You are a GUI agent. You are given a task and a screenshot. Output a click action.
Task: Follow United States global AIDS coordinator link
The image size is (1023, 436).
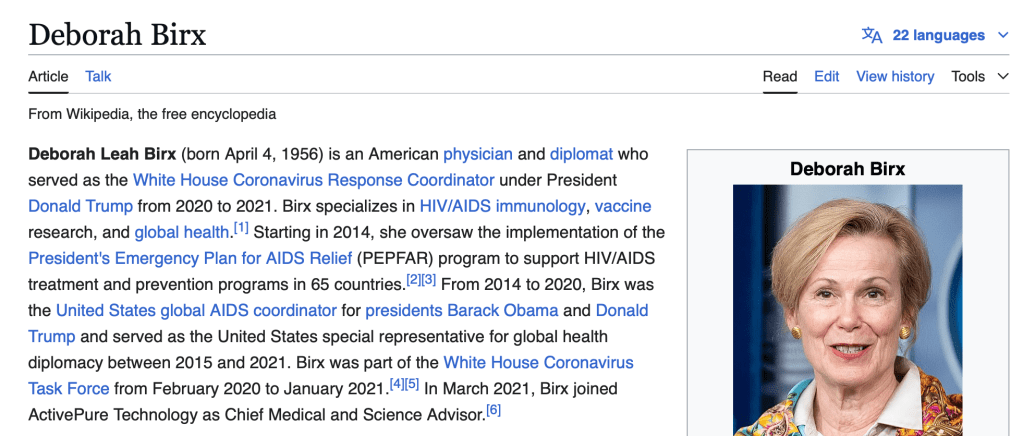pyautogui.click(x=196, y=310)
